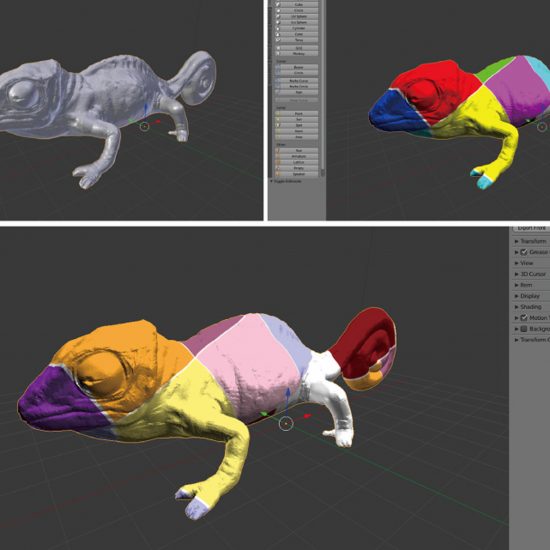Image resolution: width=550 pixels, height=550 pixels.
Task: Add an Ico Sphere mesh primitive
Action: (297, 22)
